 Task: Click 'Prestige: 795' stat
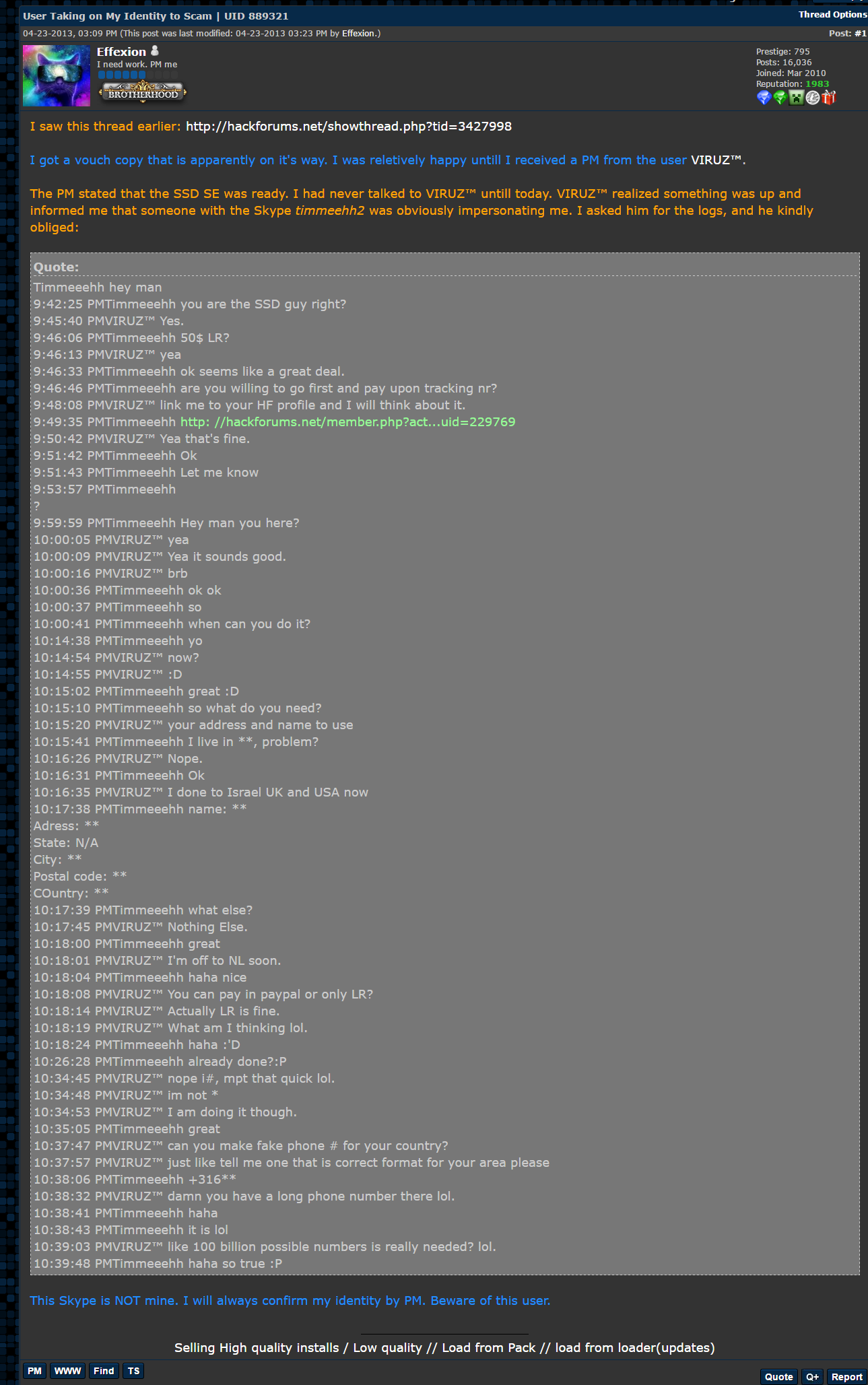tap(782, 51)
